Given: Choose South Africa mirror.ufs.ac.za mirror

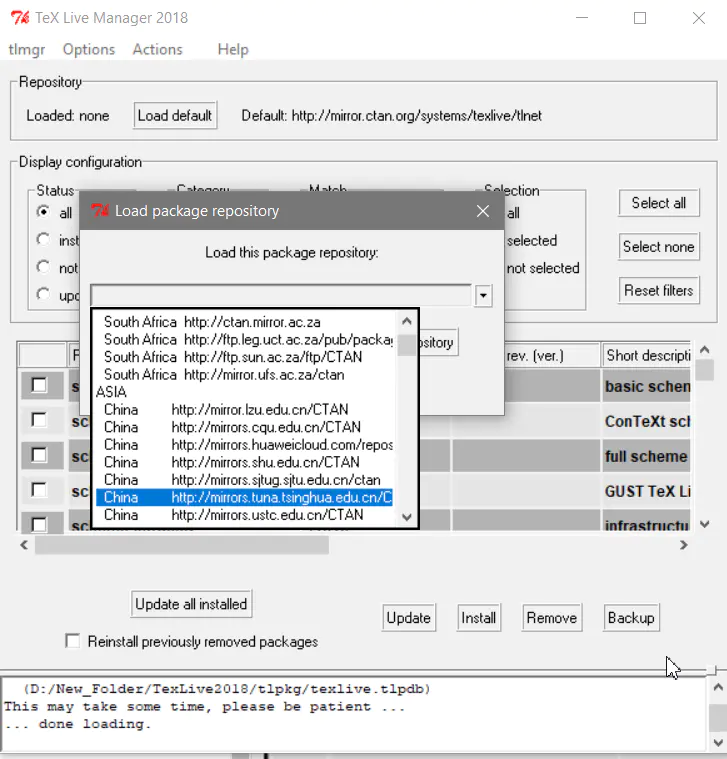Looking at the screenshot, I should pos(244,375).
